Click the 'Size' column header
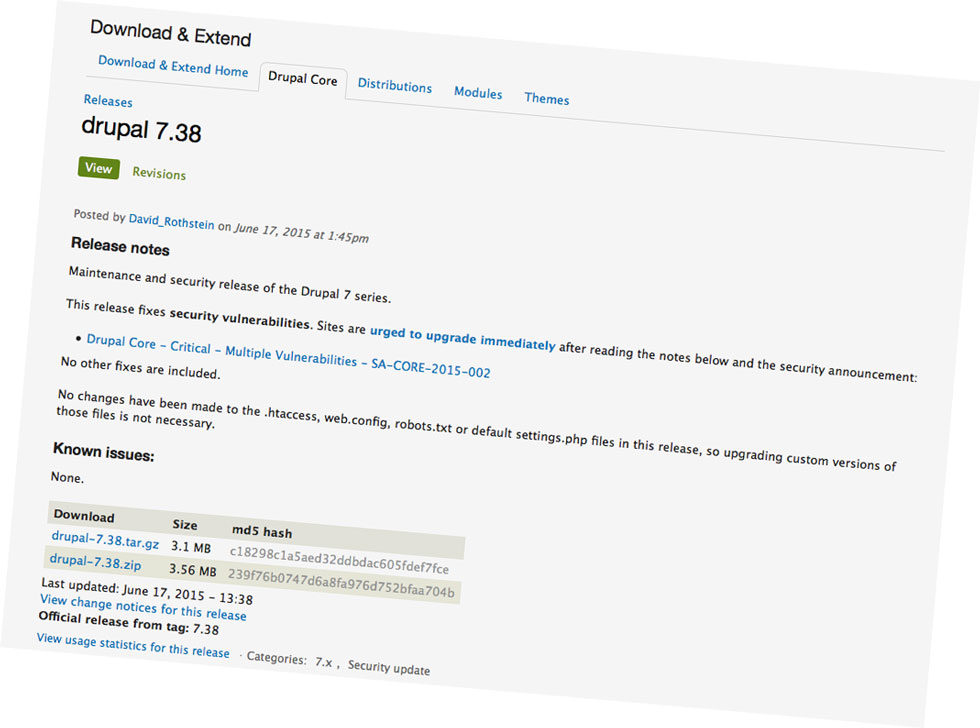The image size is (980, 728). click(185, 524)
